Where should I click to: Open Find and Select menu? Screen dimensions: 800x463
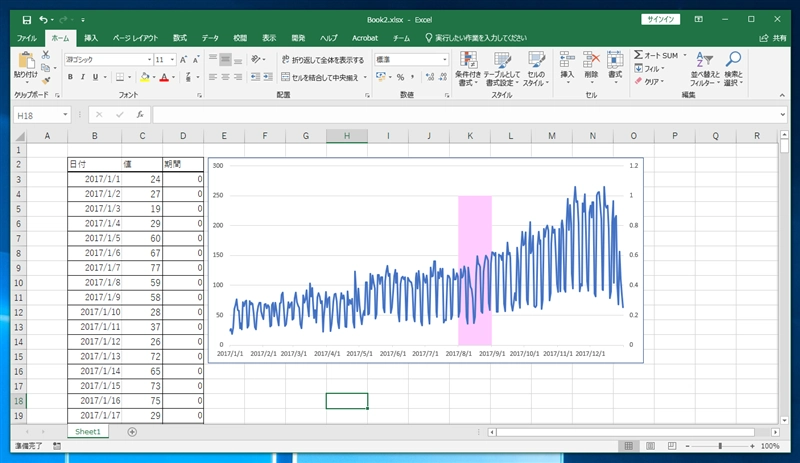[x=734, y=69]
